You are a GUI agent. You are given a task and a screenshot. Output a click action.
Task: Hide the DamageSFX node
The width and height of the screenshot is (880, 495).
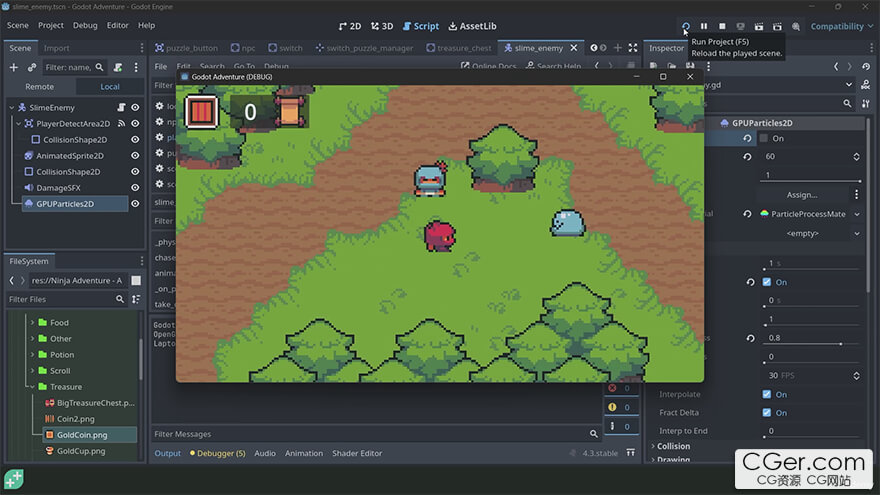[x=135, y=187]
